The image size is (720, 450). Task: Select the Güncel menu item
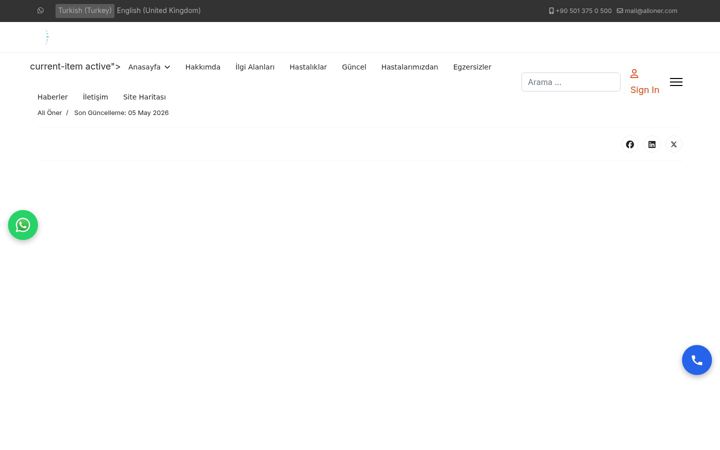click(x=354, y=67)
